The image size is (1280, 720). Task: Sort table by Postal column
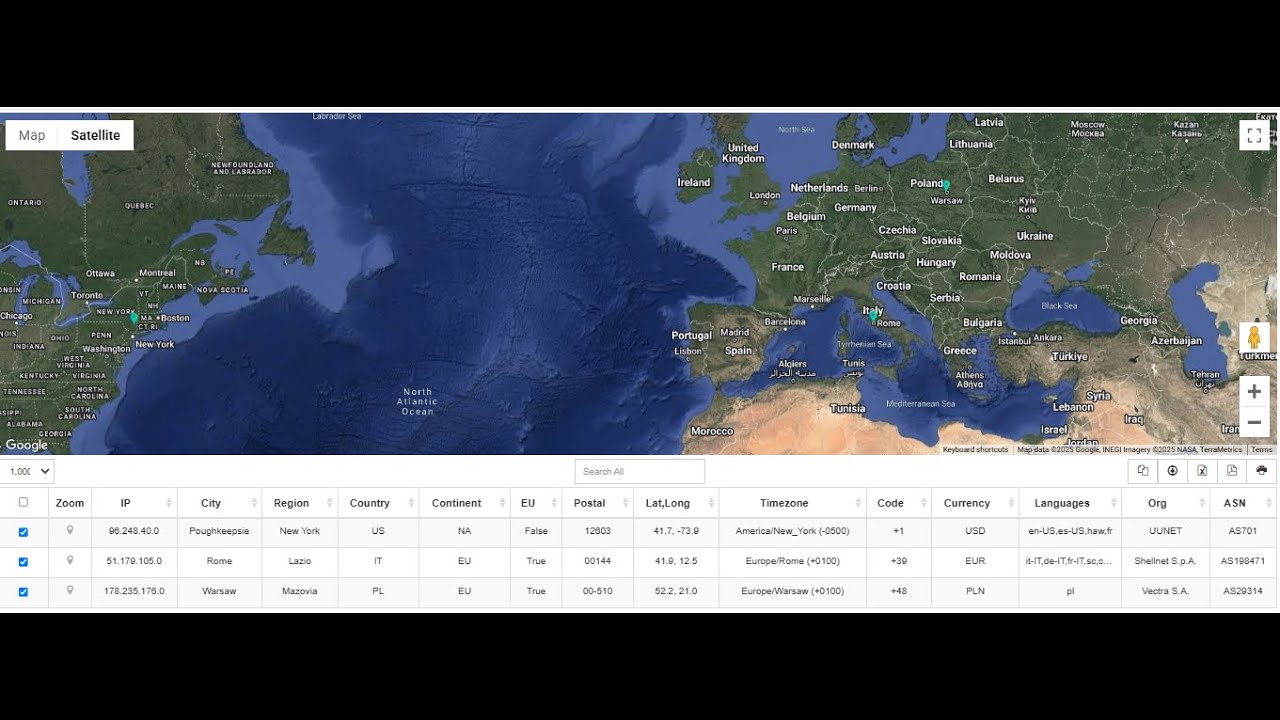[x=597, y=503]
